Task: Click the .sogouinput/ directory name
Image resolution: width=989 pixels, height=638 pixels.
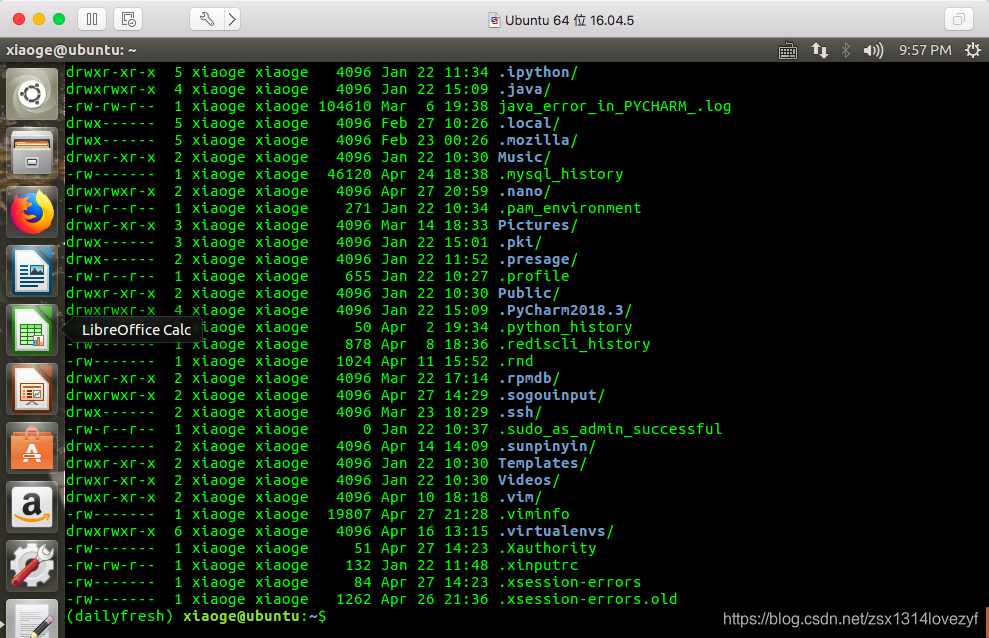Action: pyautogui.click(x=552, y=396)
